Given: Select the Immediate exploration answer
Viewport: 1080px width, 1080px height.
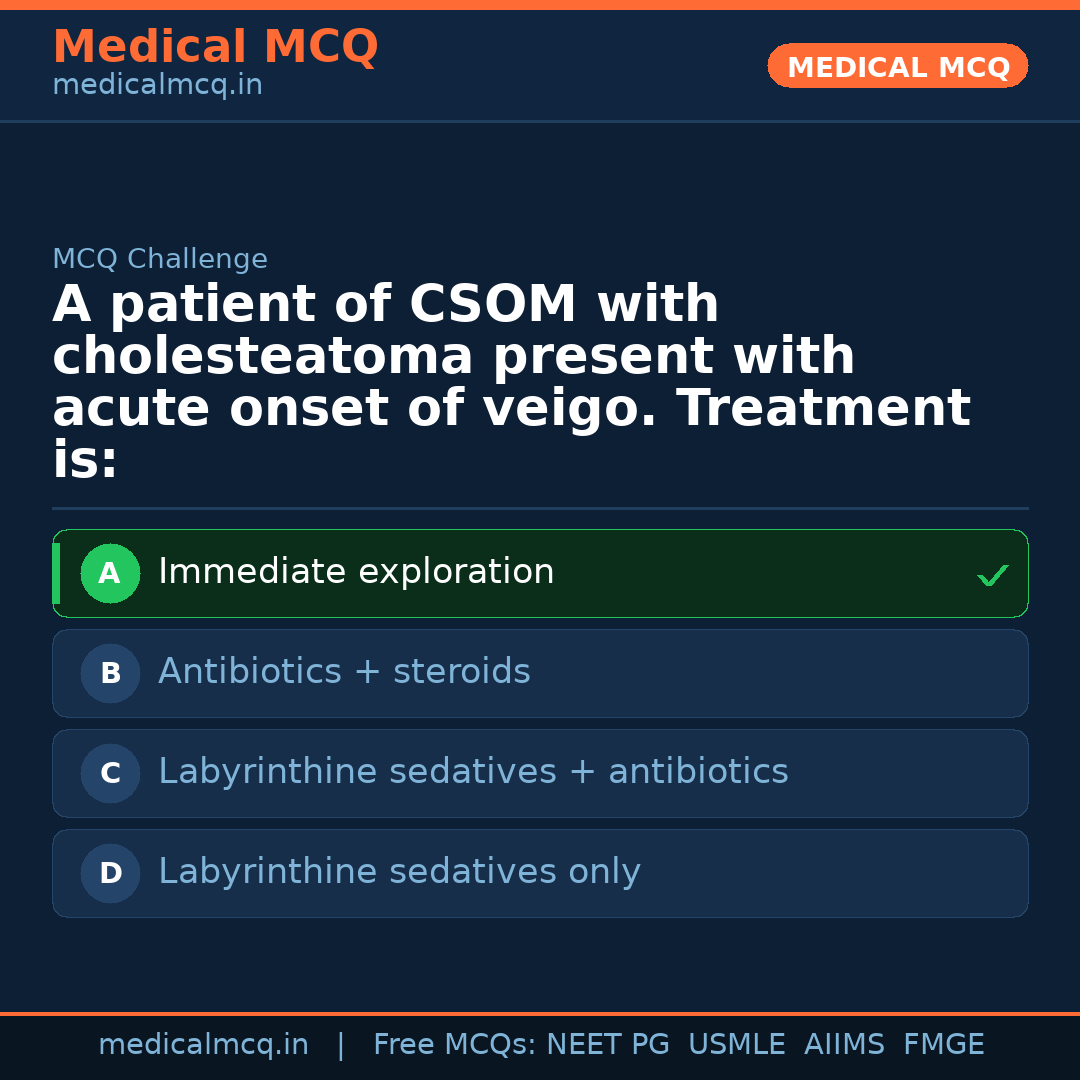Looking at the screenshot, I should 356,572.
